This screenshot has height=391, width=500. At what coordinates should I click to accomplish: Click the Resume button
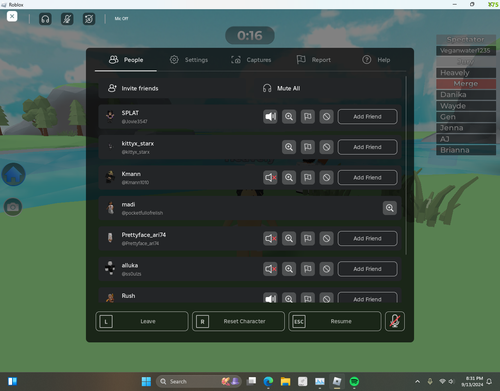(x=335, y=321)
